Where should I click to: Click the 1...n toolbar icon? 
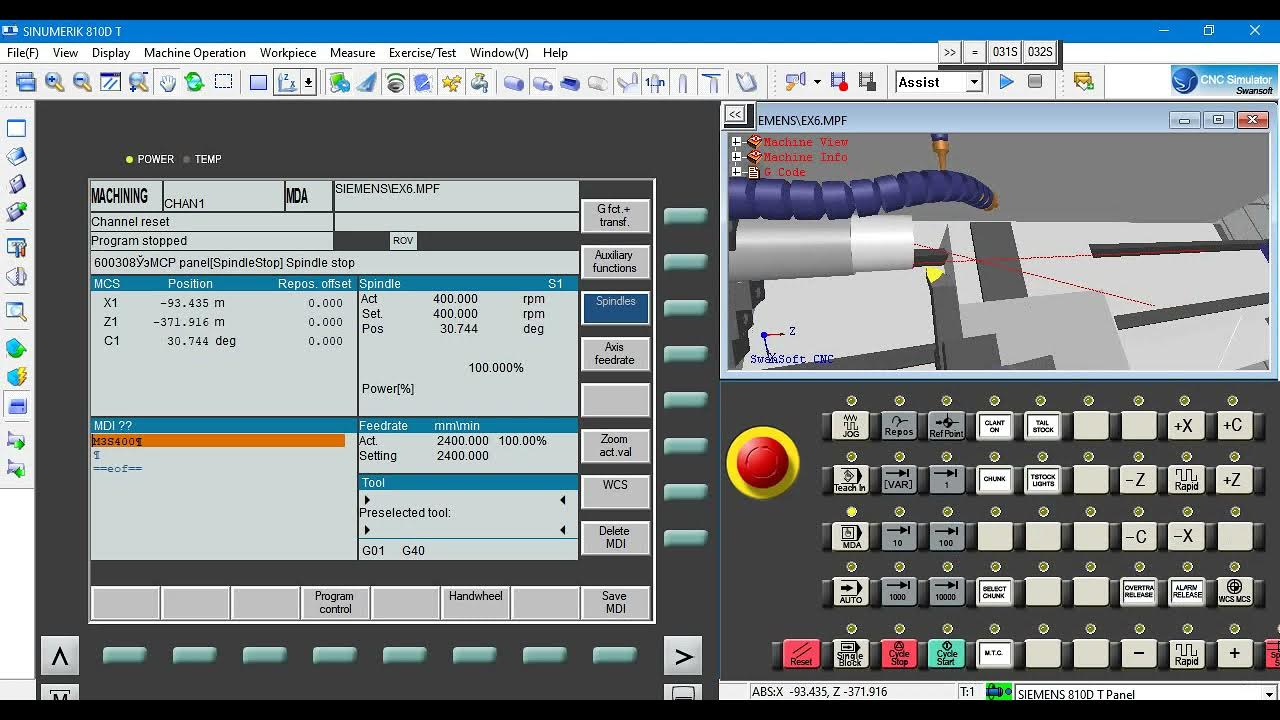[x=655, y=83]
